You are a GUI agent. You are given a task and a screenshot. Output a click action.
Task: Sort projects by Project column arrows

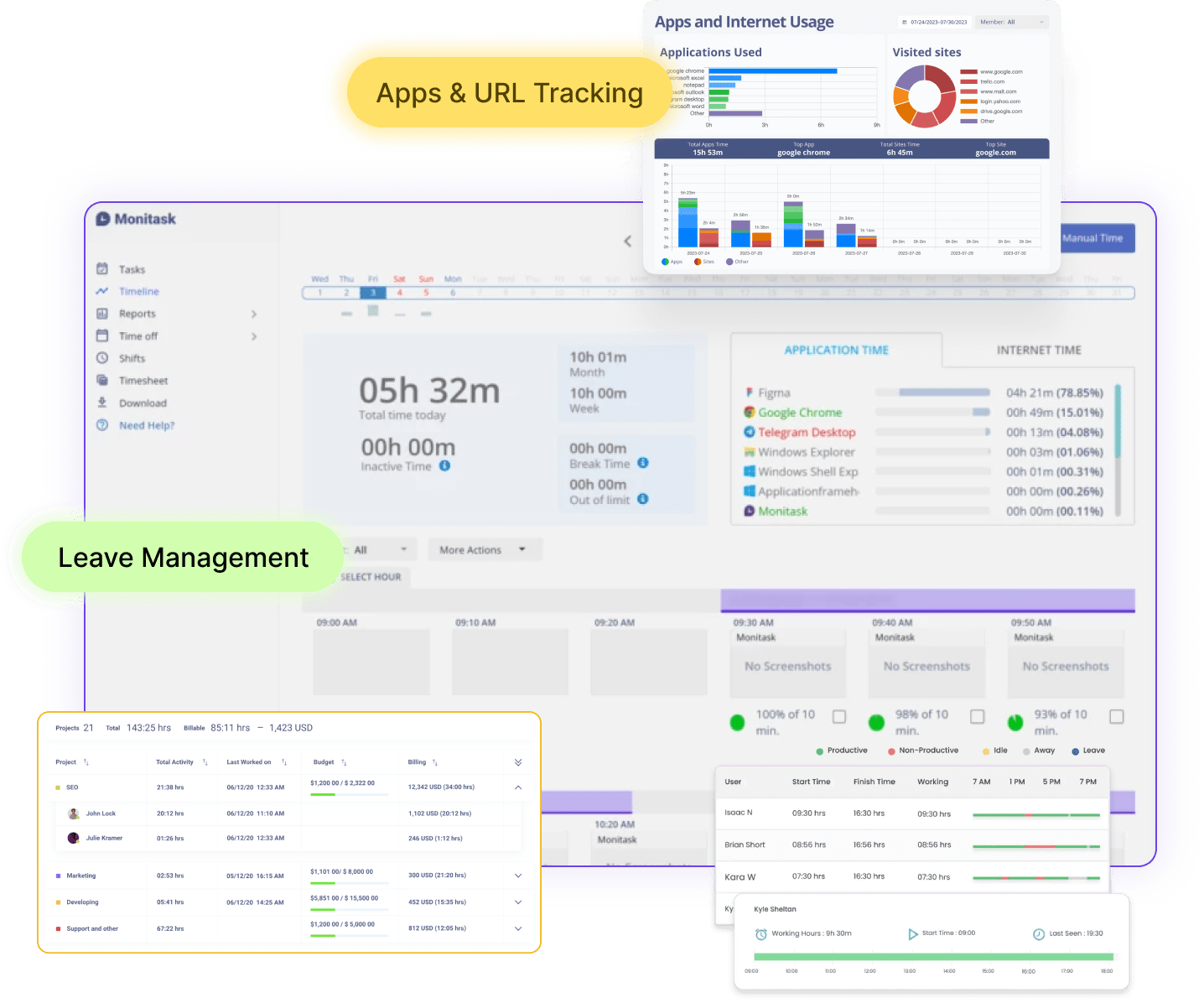(86, 762)
